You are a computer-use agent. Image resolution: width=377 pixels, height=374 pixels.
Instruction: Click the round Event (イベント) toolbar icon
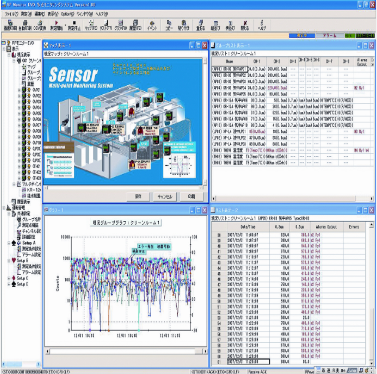(152, 25)
